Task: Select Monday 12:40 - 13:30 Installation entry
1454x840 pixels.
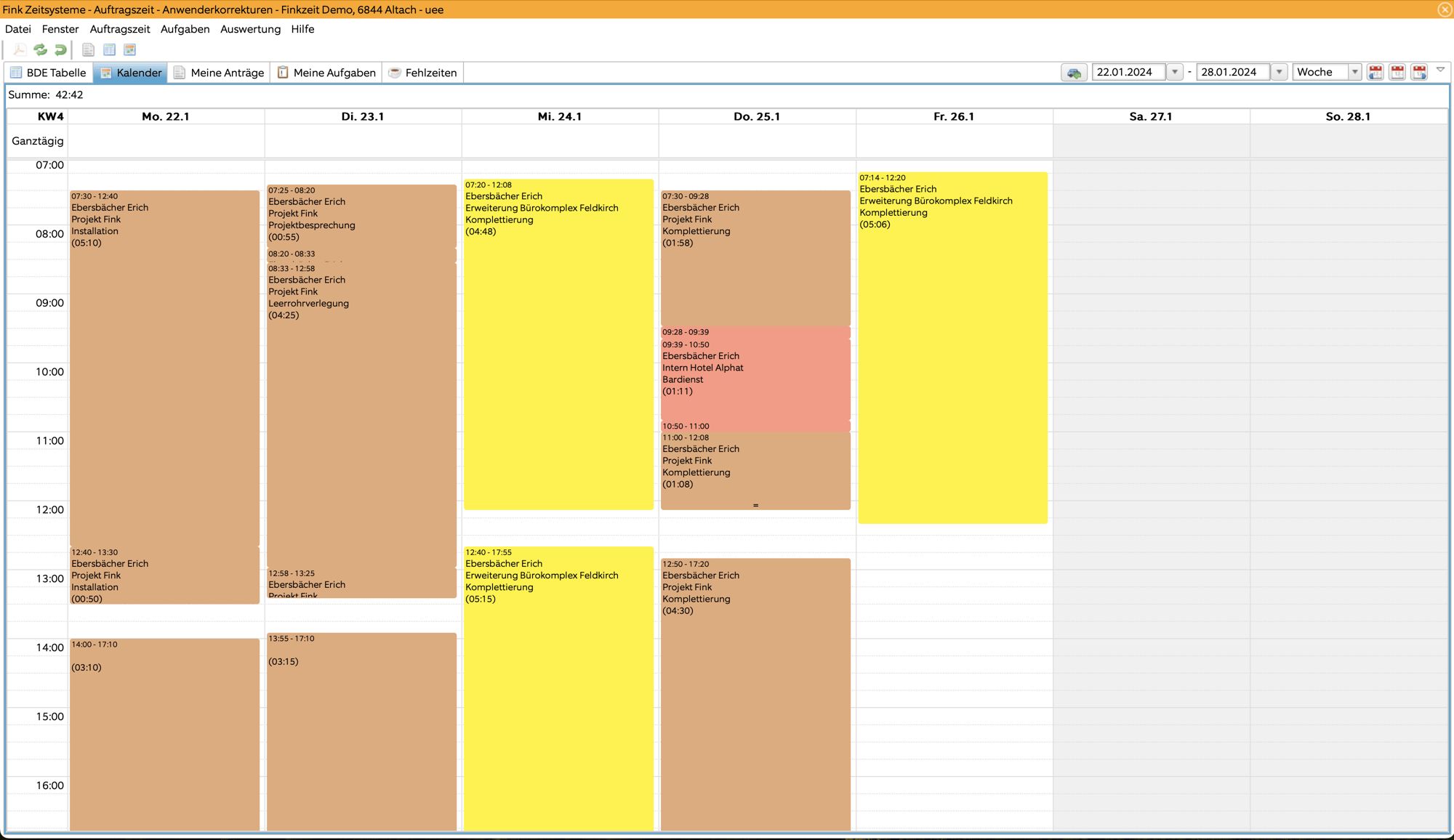Action: pos(164,575)
